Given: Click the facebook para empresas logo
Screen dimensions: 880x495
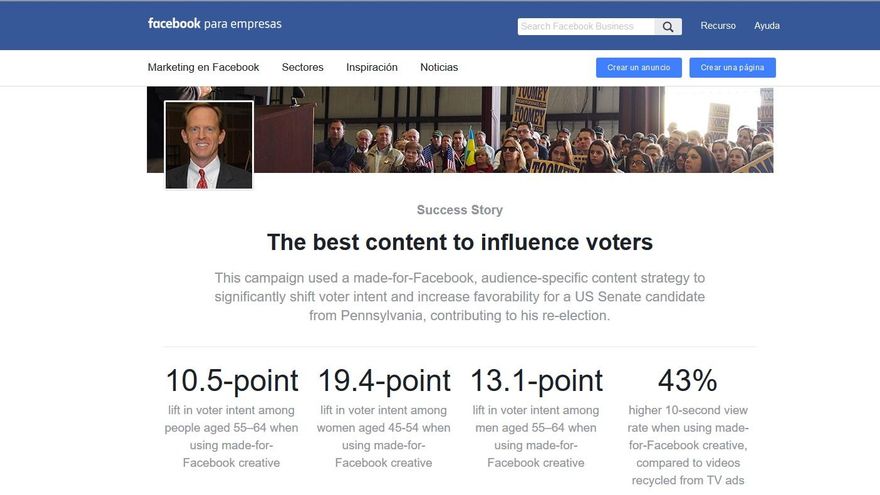Looking at the screenshot, I should pos(214,24).
